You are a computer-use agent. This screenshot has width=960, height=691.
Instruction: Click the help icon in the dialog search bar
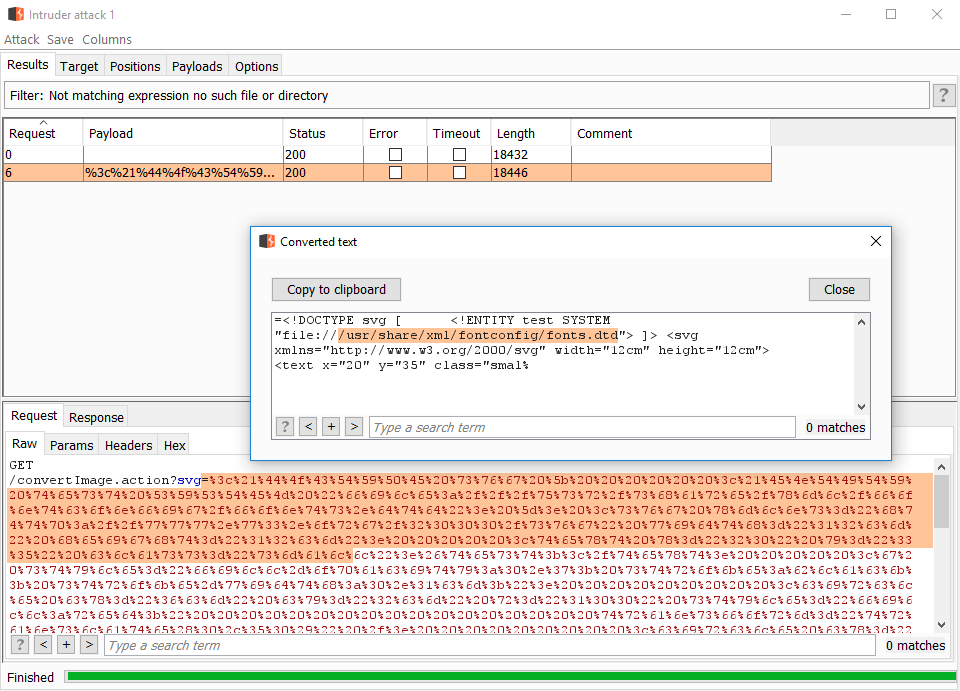tap(285, 426)
